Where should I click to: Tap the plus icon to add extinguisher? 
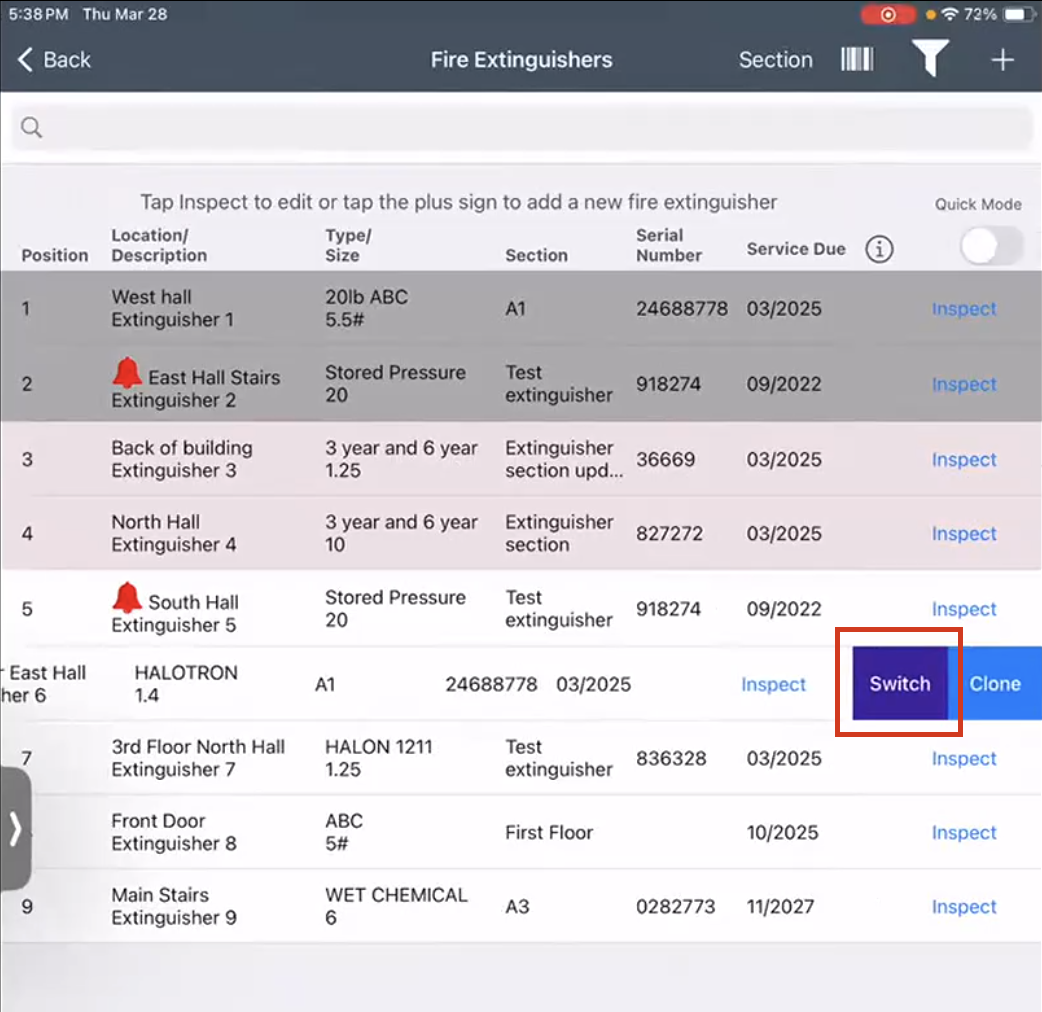coord(1002,60)
